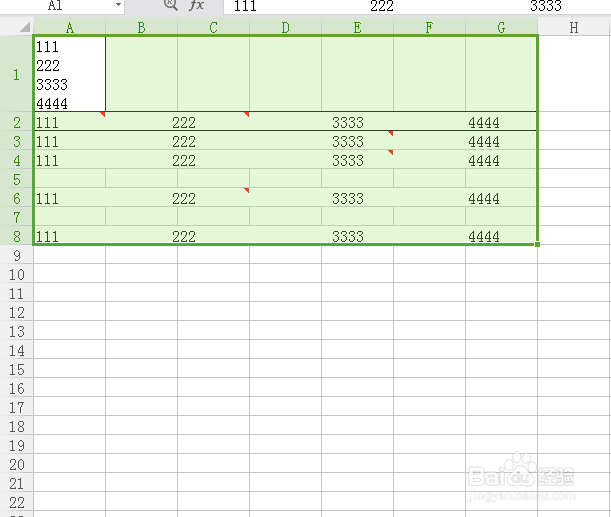Click the select-all corner triangle
Viewport: 611px width, 517px height.
25,27
